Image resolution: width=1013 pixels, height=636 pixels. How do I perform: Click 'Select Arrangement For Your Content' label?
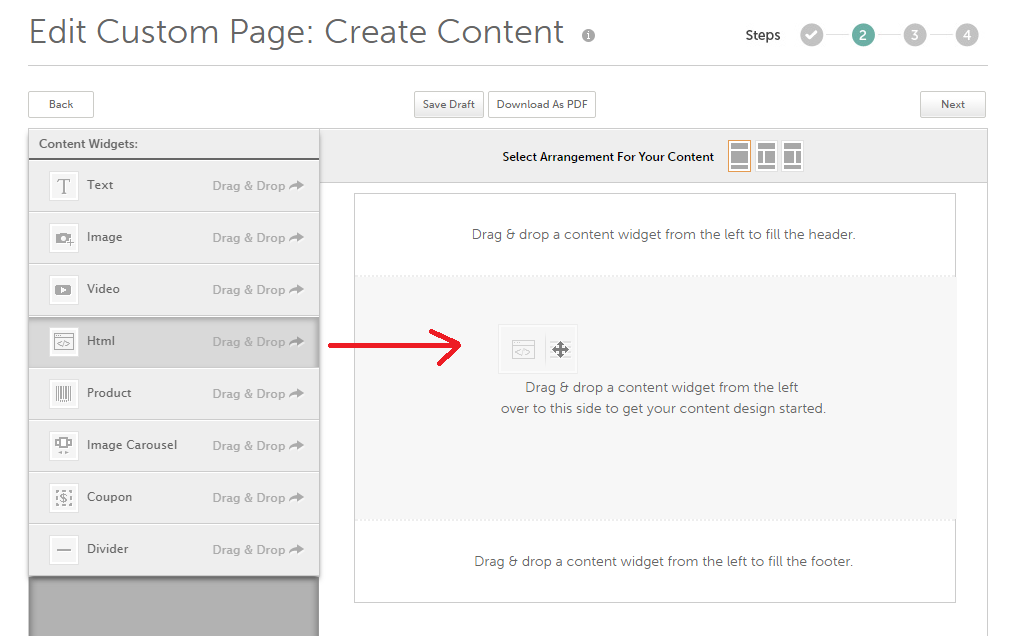coord(608,156)
